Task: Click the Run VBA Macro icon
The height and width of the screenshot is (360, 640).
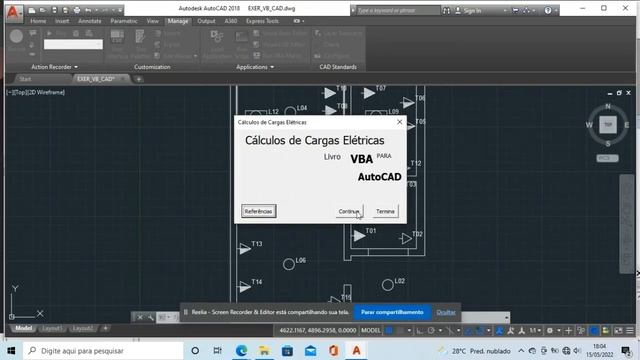Action: 256,56
